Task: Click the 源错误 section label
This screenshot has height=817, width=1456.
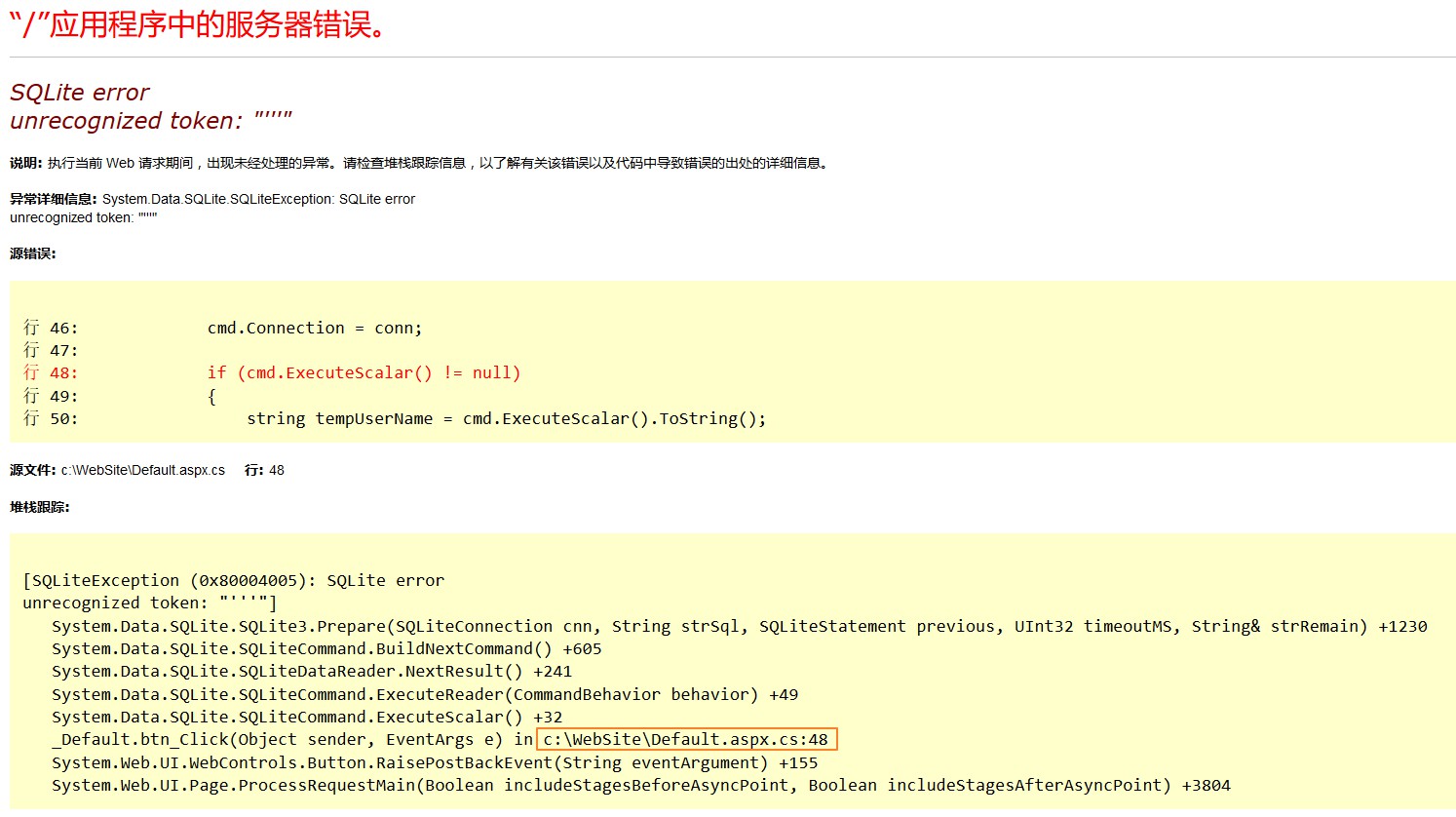Action: pyautogui.click(x=29, y=253)
